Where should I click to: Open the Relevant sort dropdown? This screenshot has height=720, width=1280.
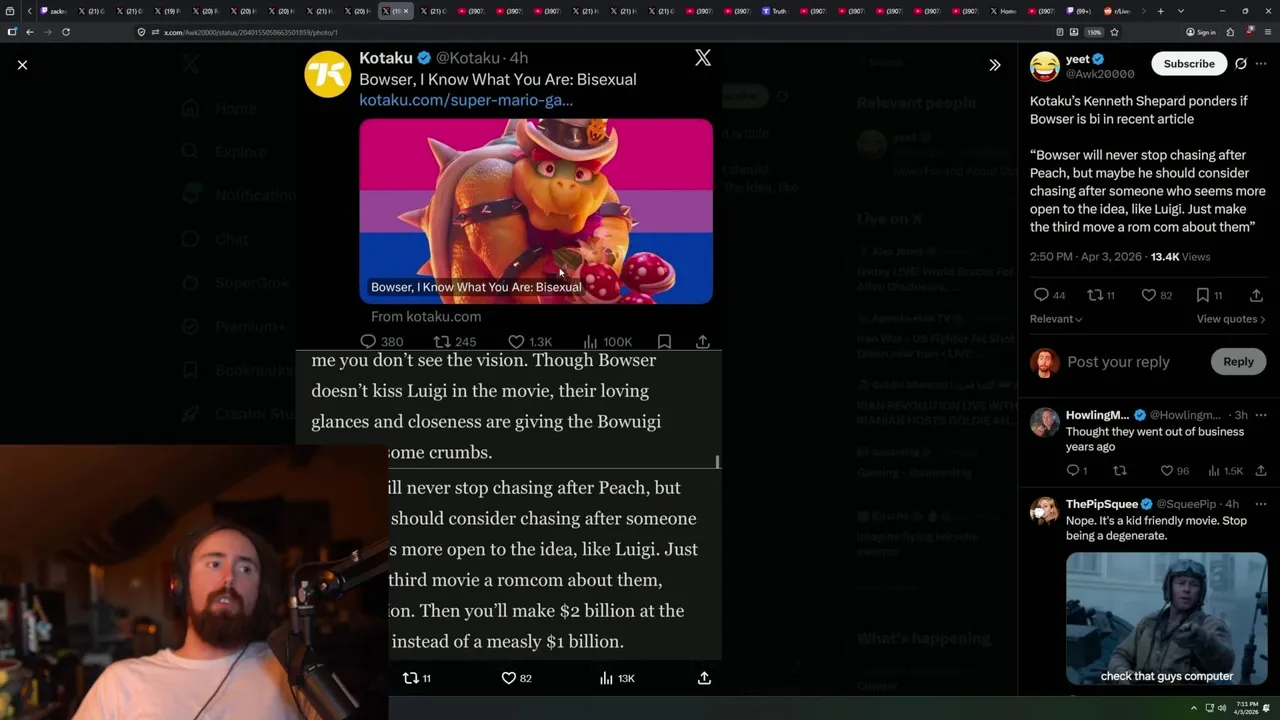(x=1056, y=319)
